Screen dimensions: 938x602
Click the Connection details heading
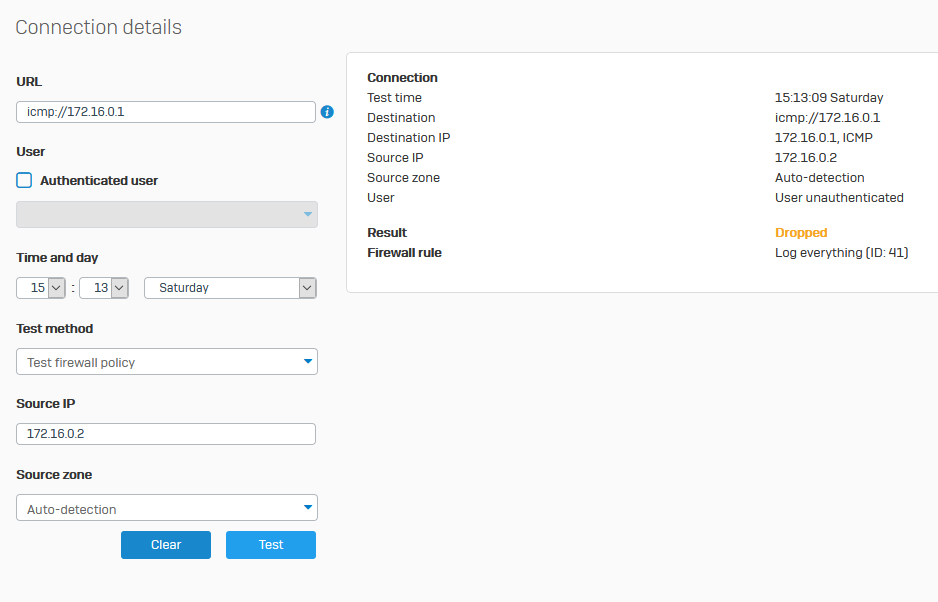(x=99, y=27)
